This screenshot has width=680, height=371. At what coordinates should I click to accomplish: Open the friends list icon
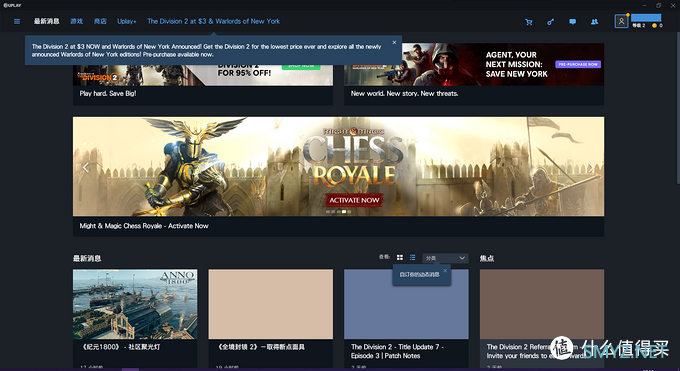click(x=595, y=22)
